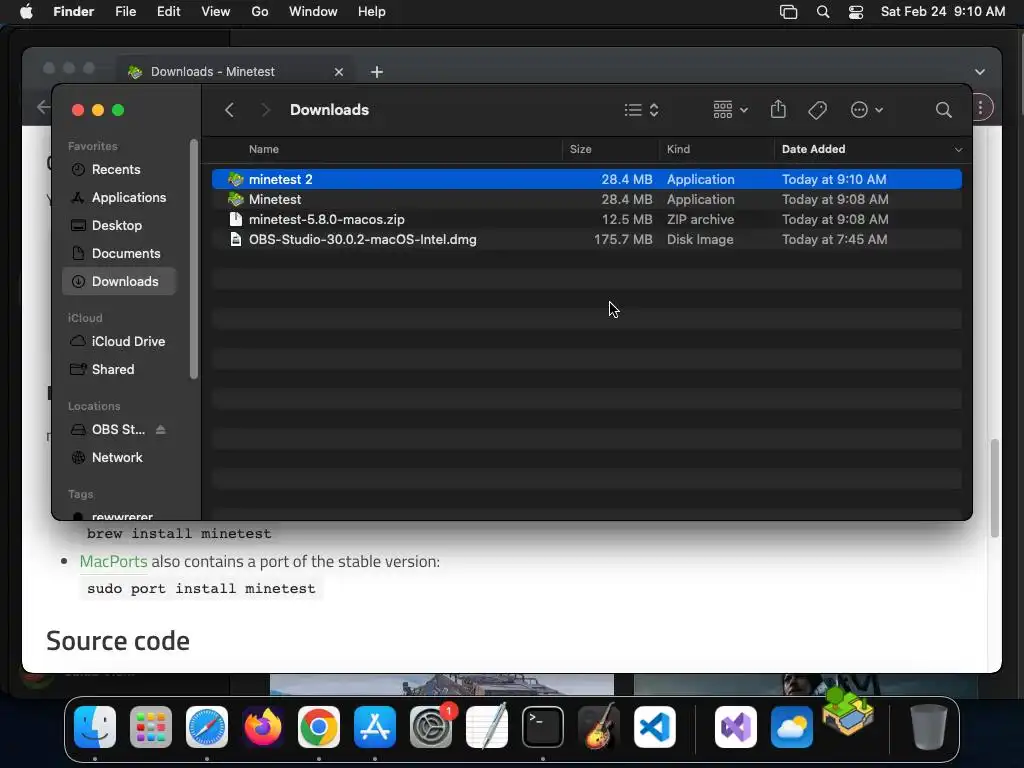
Task: Open the Apple menu
Action: (x=26, y=12)
